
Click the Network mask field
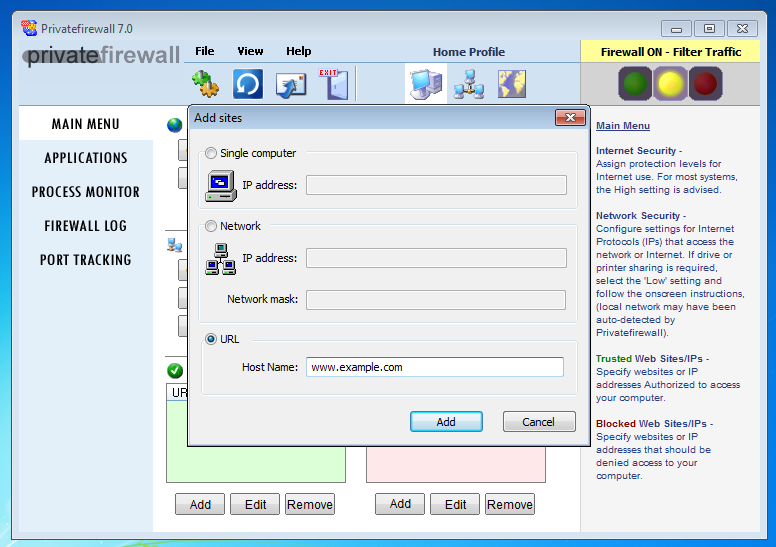click(436, 299)
